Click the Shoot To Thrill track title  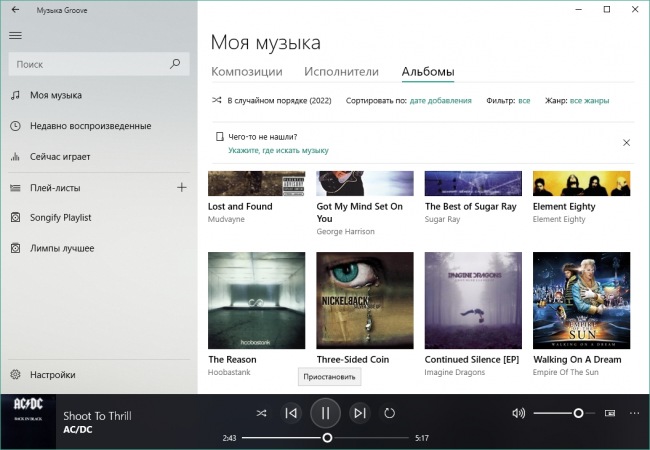pyautogui.click(x=97, y=416)
